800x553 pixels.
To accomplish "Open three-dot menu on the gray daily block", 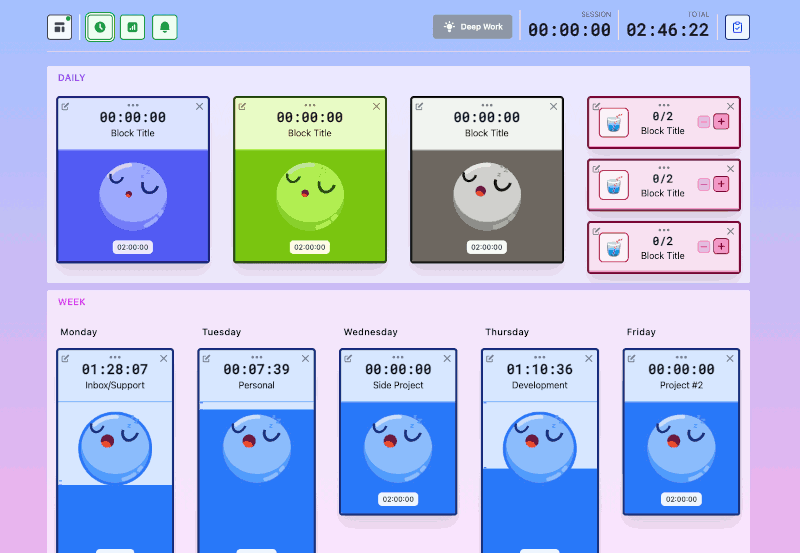I will point(487,105).
